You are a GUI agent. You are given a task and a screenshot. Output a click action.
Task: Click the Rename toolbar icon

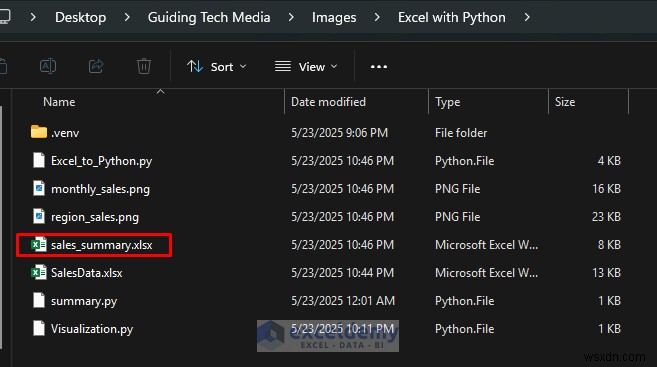tap(48, 66)
